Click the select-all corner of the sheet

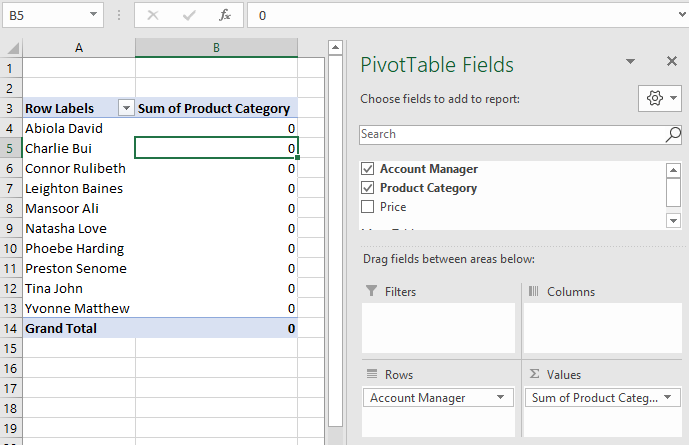pyautogui.click(x=10, y=48)
